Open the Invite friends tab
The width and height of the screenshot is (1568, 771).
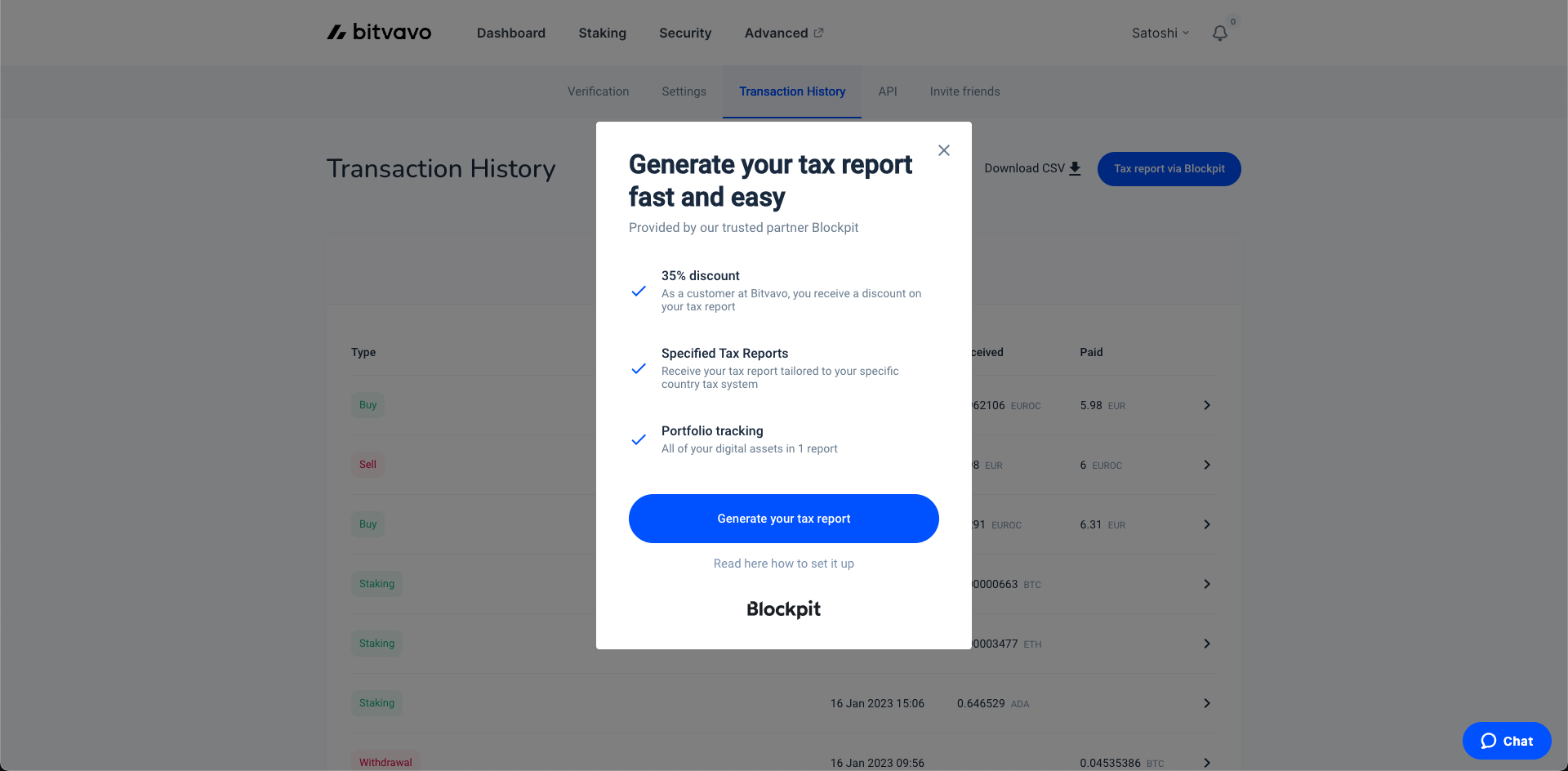[965, 91]
